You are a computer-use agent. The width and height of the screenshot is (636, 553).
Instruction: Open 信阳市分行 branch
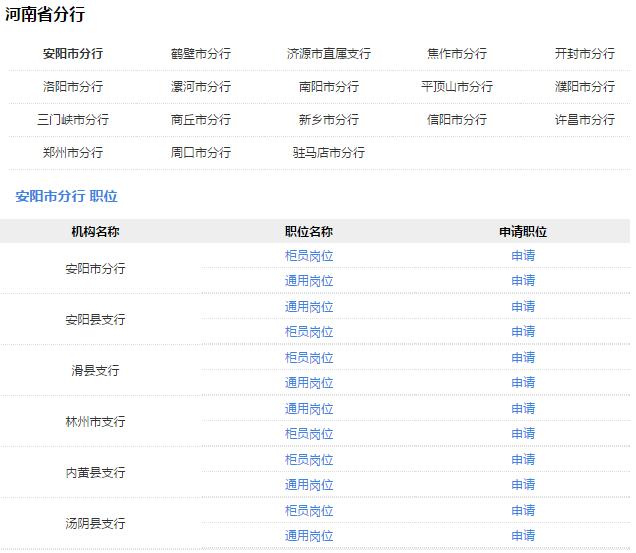point(456,119)
